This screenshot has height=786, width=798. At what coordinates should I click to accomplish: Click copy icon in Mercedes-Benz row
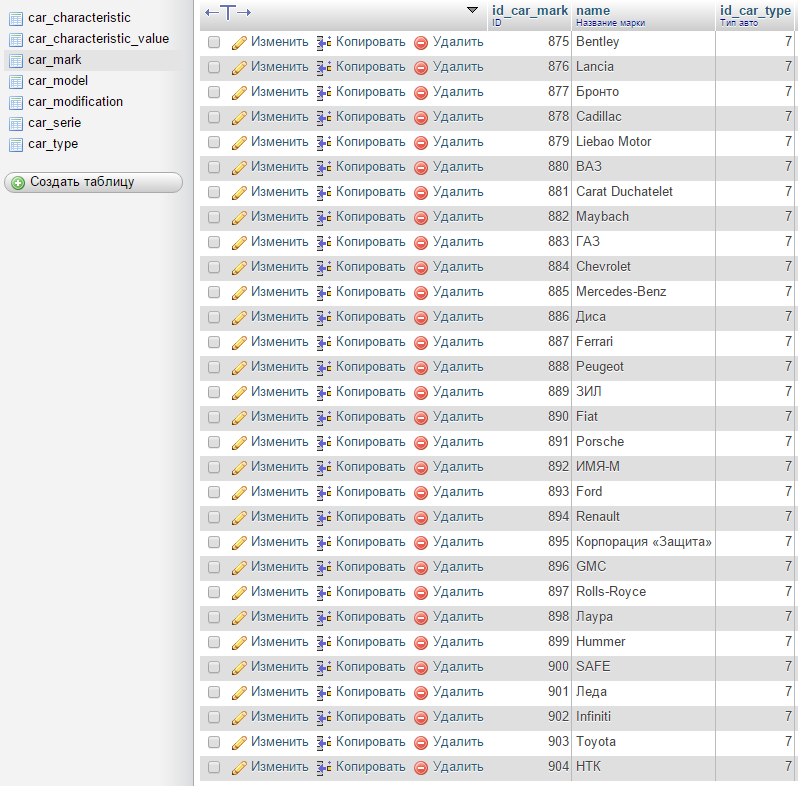[x=324, y=293]
